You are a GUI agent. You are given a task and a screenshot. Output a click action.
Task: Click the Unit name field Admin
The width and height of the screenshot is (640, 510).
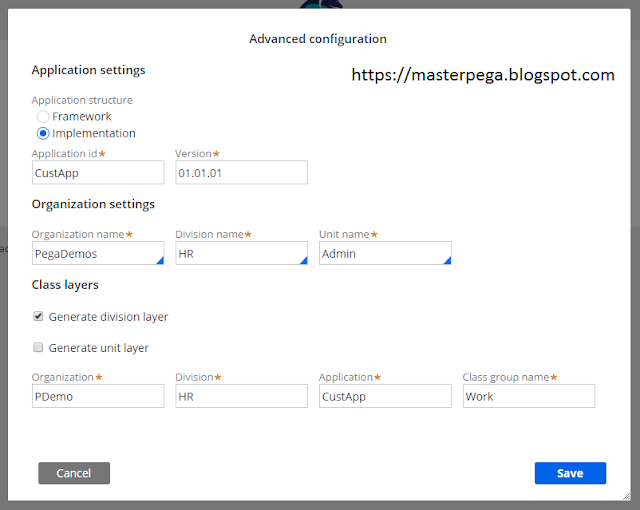385,253
